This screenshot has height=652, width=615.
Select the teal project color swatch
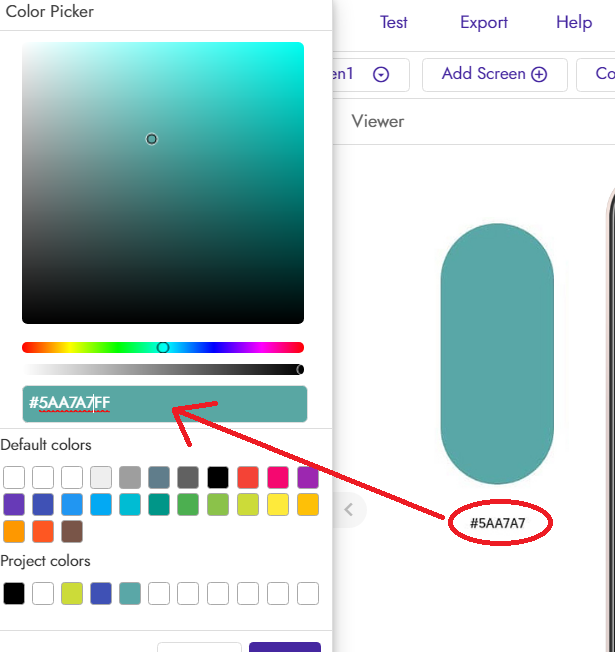pyautogui.click(x=130, y=593)
